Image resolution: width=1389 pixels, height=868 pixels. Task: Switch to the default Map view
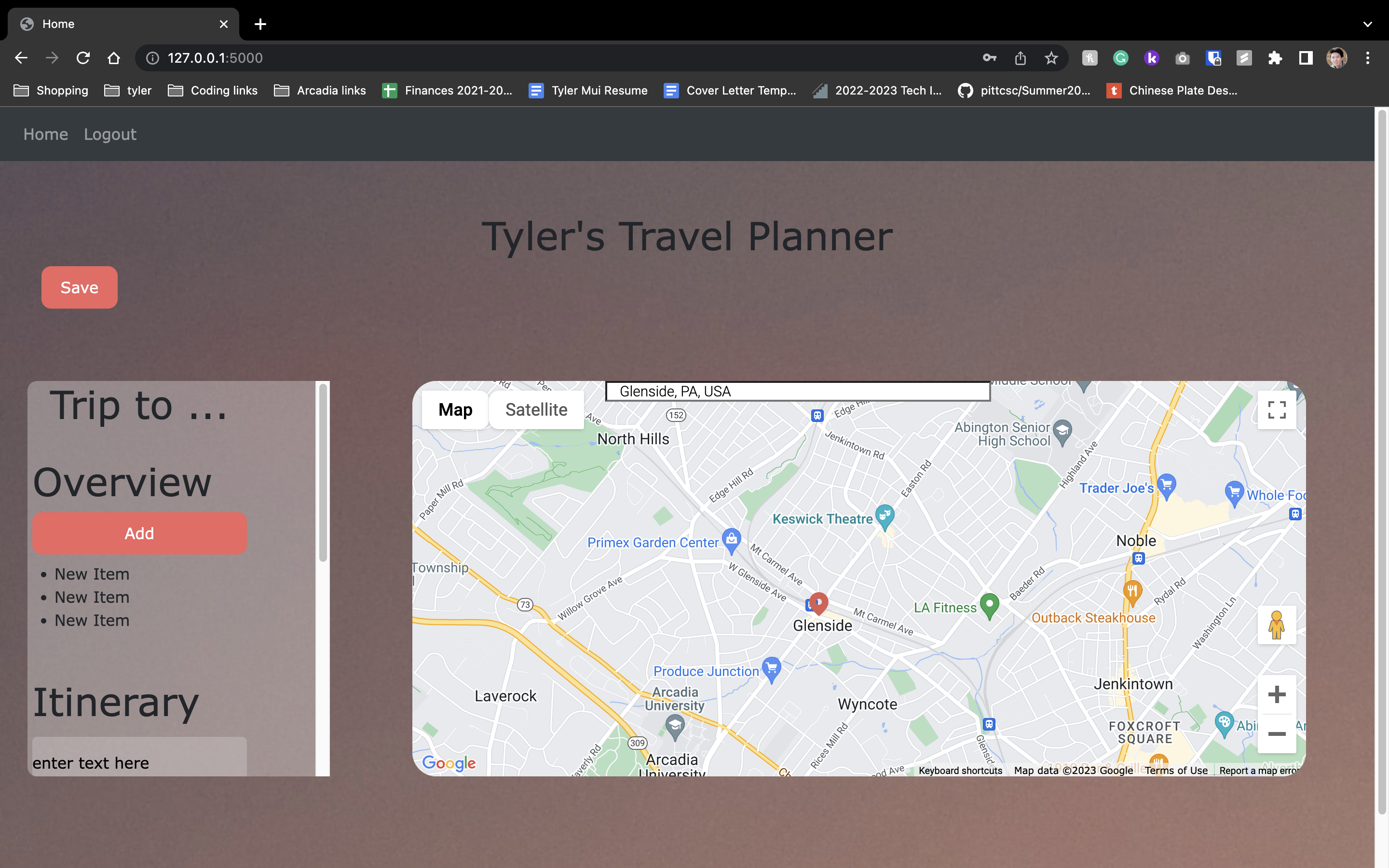pyautogui.click(x=455, y=410)
